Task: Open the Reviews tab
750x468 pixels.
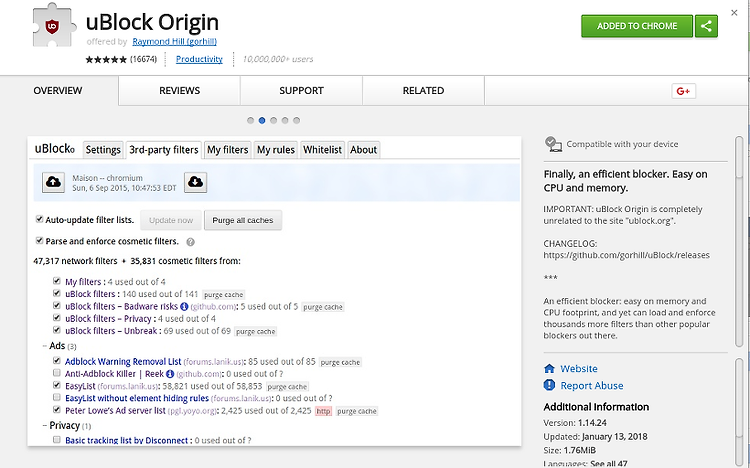Action: point(179,90)
